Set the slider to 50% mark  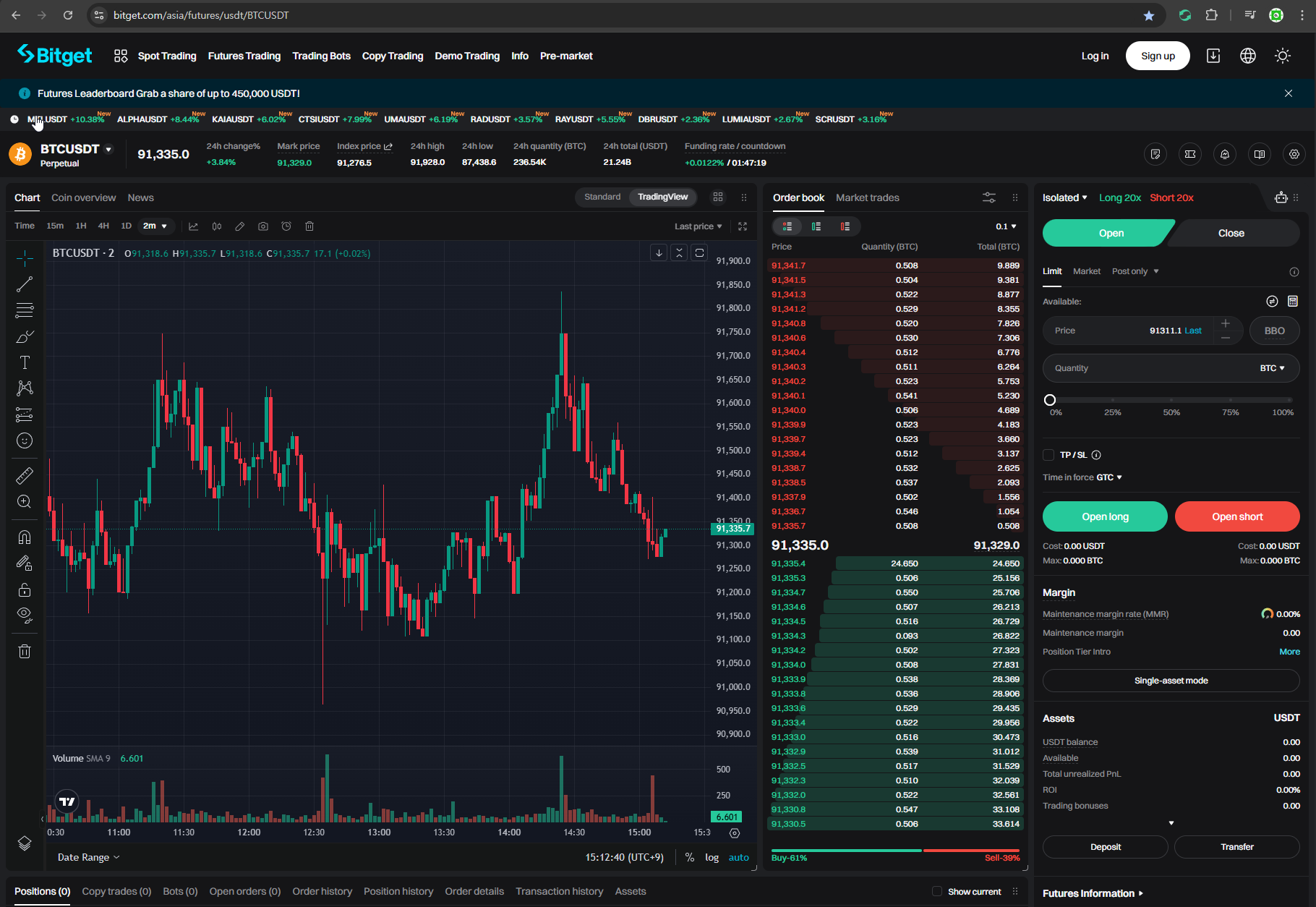(1171, 400)
